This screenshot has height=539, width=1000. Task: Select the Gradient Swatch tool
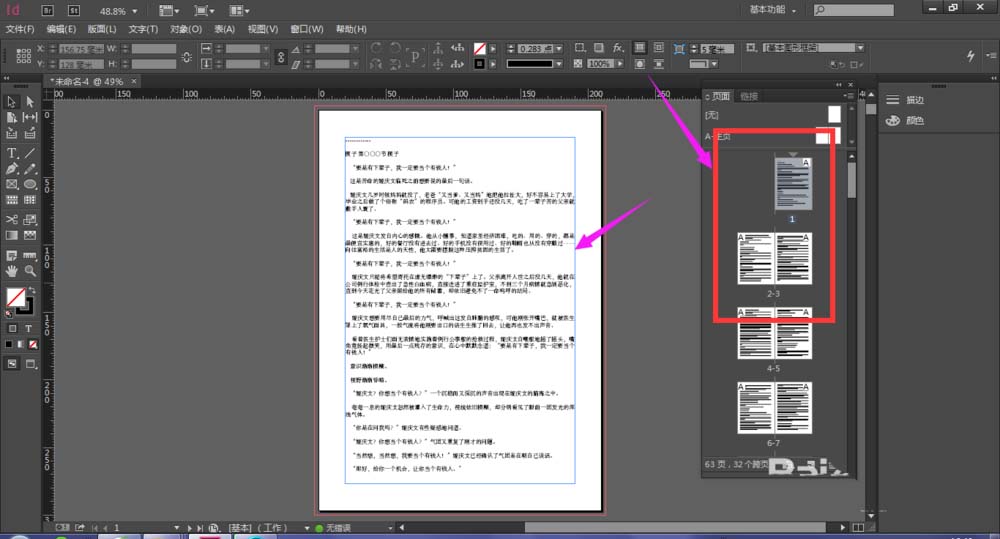click(11, 235)
